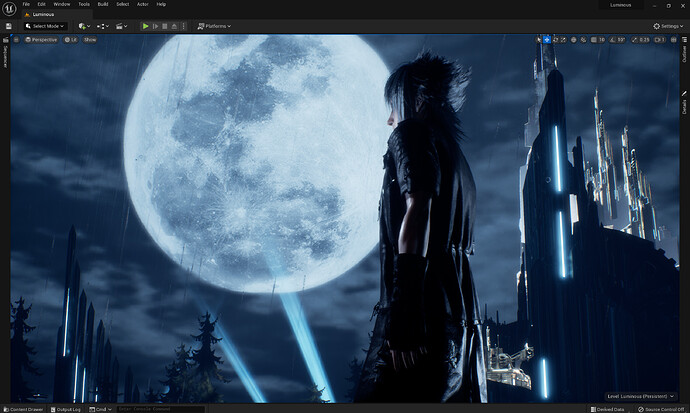
Task: Adjust camera speed setting 1
Action: pyautogui.click(x=660, y=40)
